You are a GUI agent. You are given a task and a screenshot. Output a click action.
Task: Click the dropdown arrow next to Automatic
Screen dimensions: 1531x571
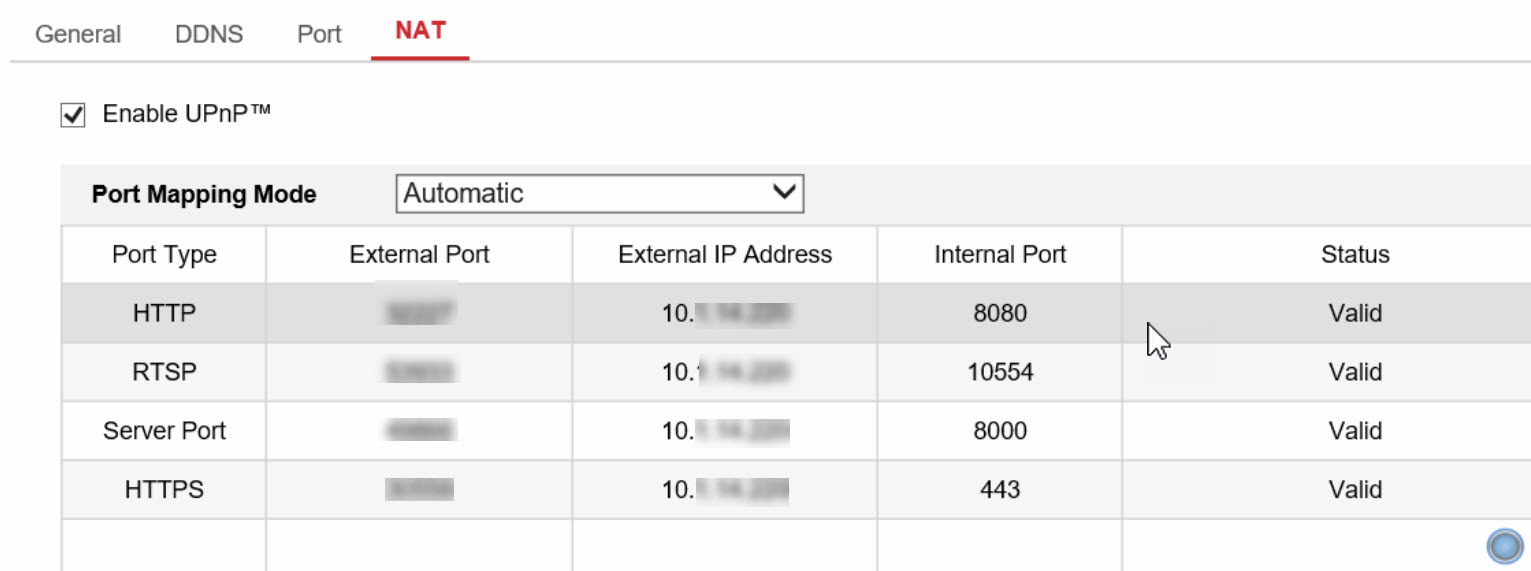(x=786, y=193)
